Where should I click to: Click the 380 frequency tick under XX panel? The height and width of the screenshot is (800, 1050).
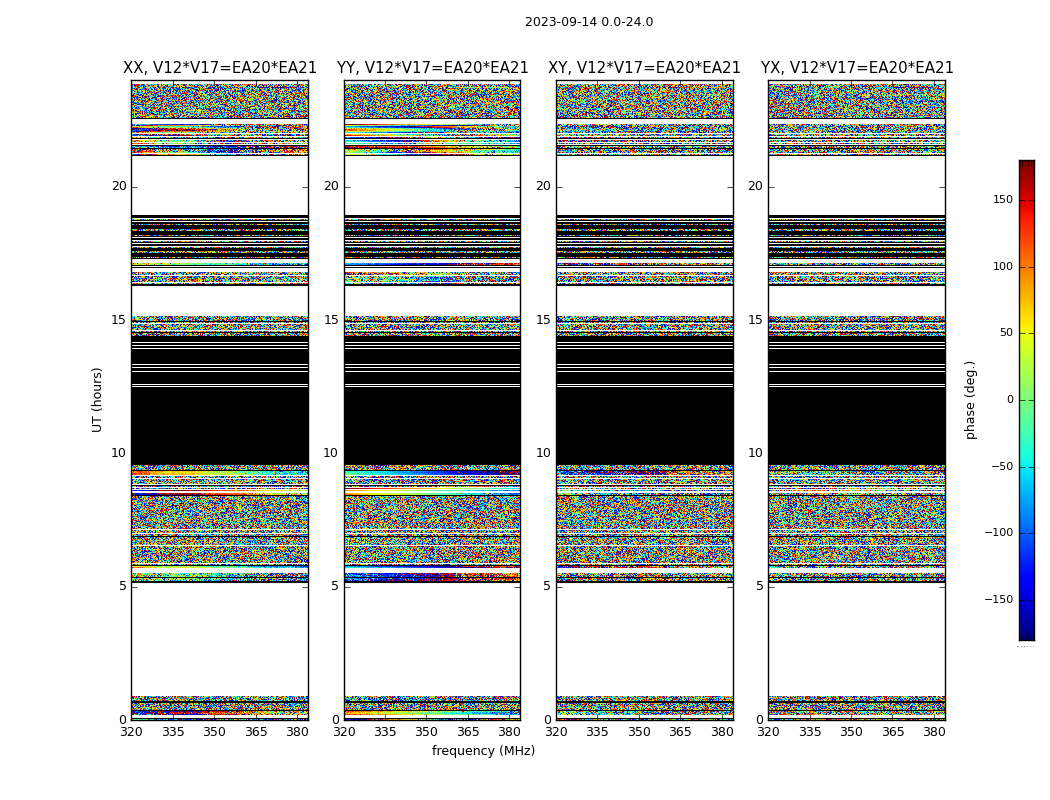click(297, 732)
